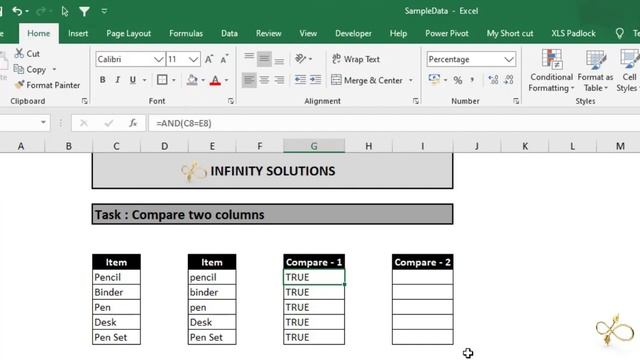640x360 pixels.
Task: Switch to the Page Layout tab
Action: click(129, 33)
